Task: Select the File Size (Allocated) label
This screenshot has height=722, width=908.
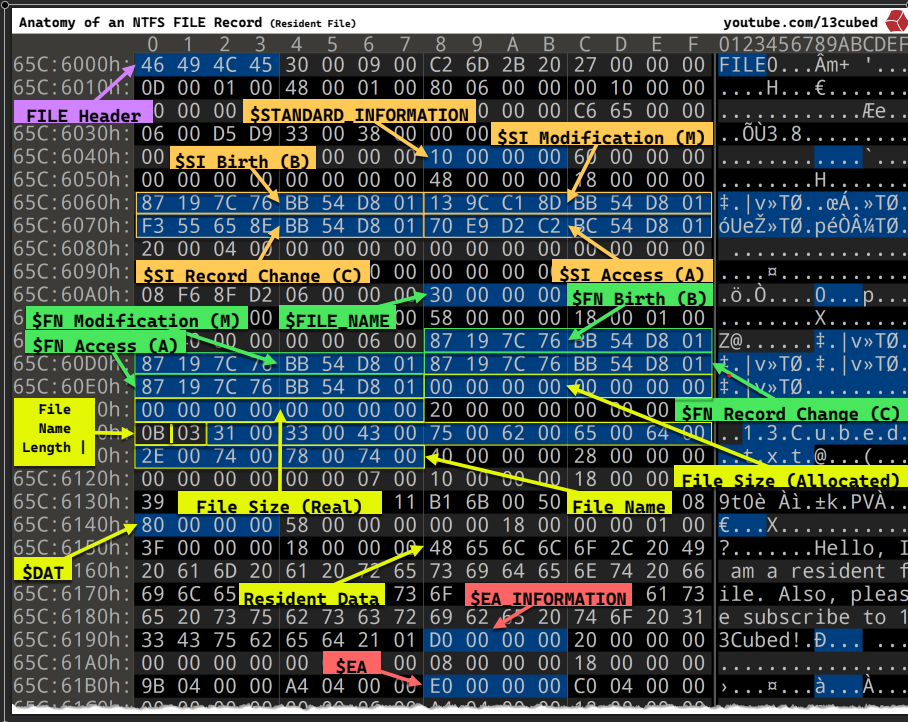Action: [786, 481]
